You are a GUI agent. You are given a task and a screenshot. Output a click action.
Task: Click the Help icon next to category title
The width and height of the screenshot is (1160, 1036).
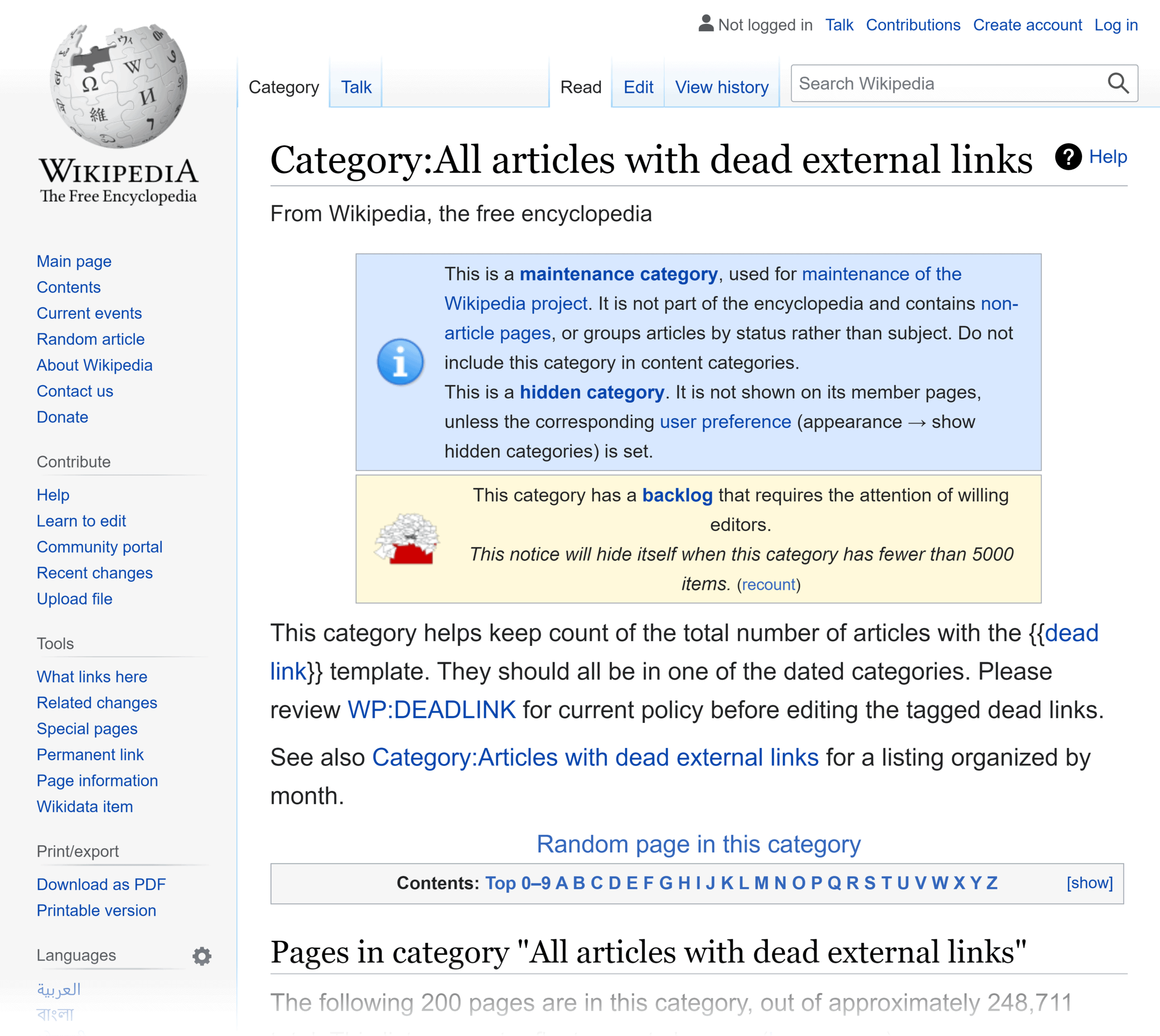(1069, 157)
